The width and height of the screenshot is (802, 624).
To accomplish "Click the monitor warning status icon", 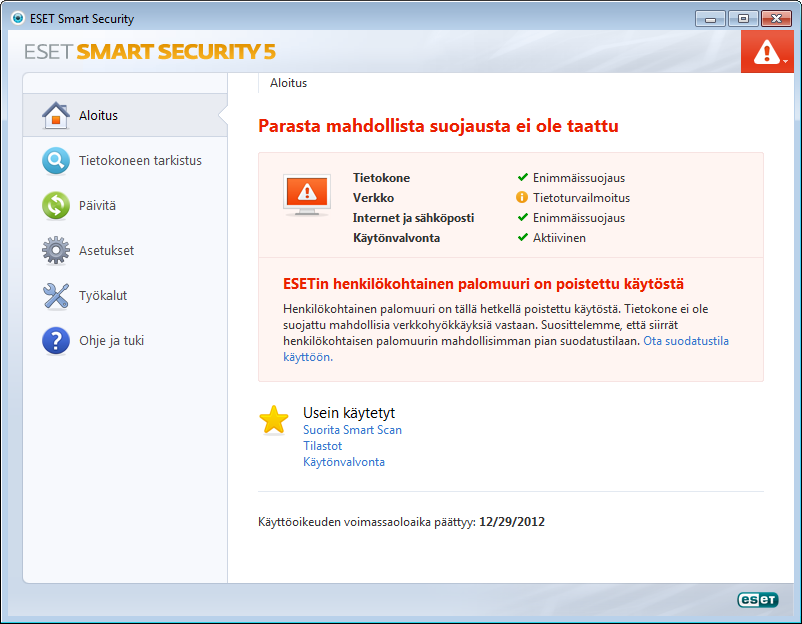I will click(x=307, y=195).
